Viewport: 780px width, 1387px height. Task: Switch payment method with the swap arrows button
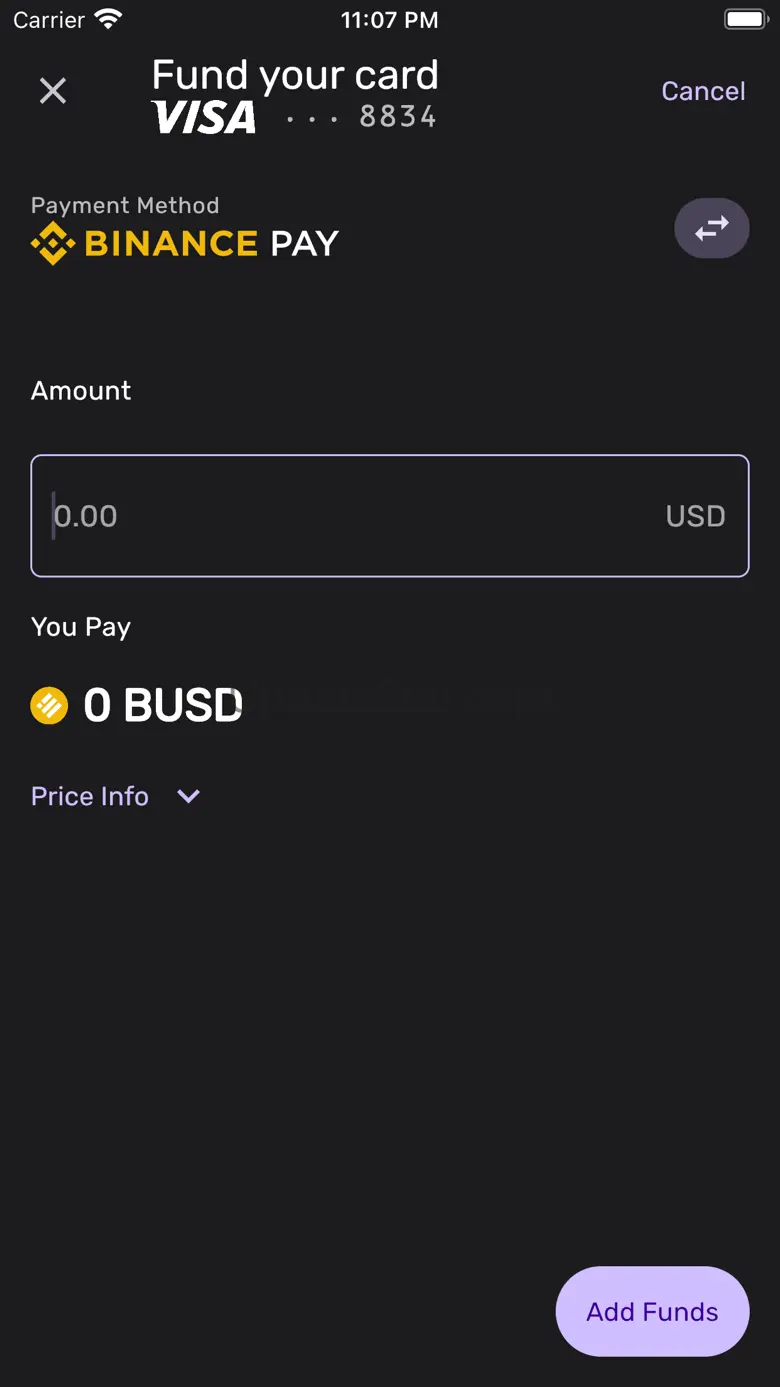point(711,229)
